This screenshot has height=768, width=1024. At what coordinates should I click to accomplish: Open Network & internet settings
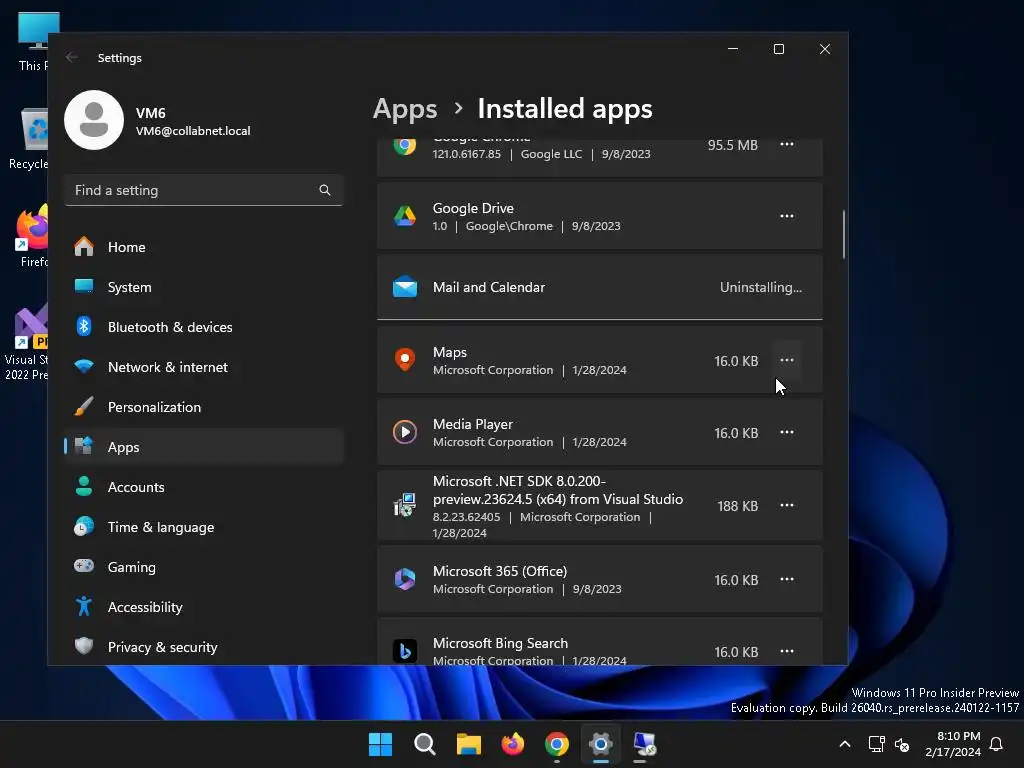[x=204, y=367]
